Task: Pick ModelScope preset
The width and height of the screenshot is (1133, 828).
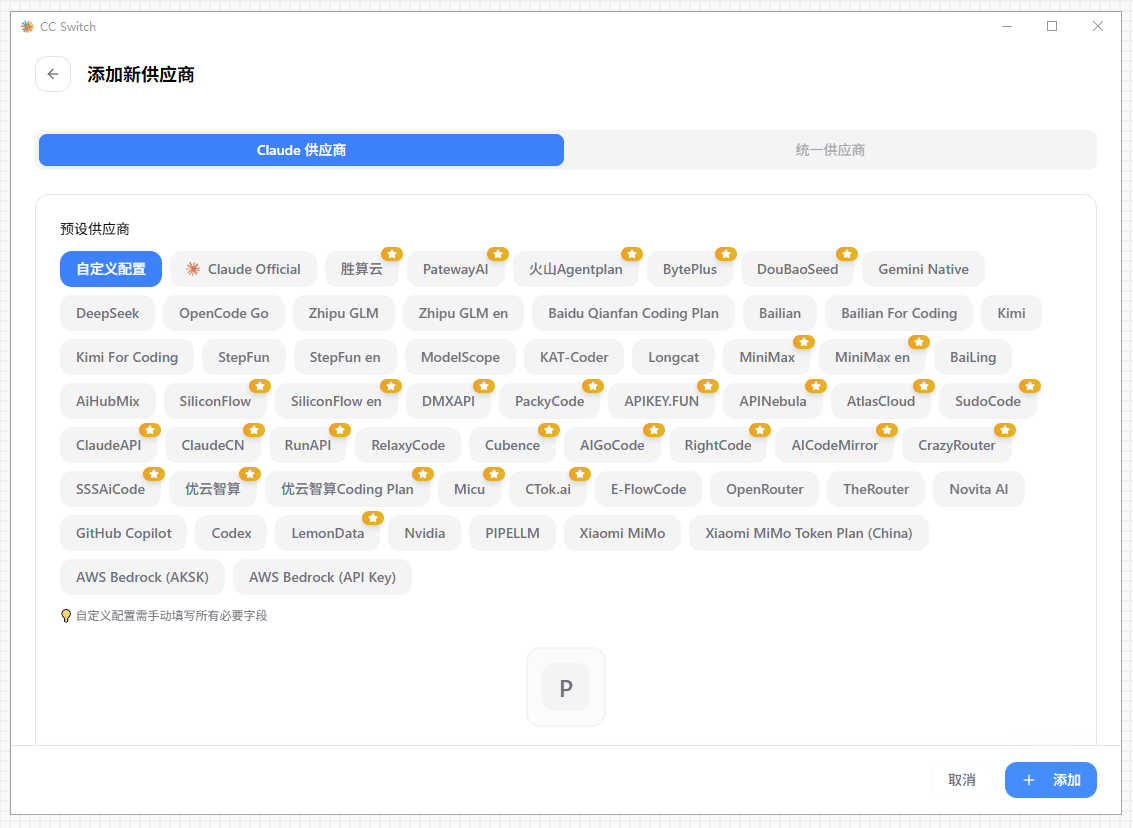Action: pyautogui.click(x=460, y=357)
